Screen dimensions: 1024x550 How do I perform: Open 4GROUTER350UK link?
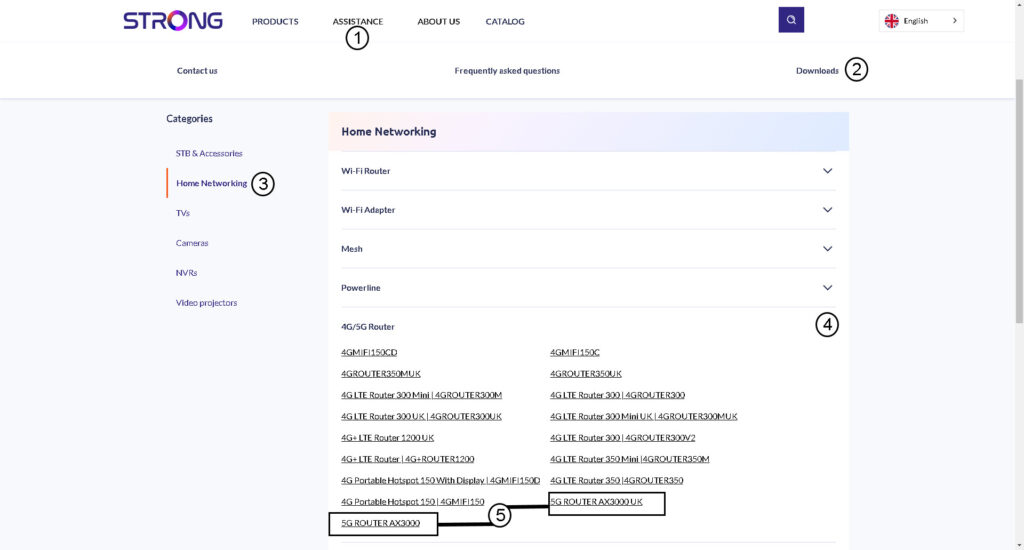click(586, 374)
